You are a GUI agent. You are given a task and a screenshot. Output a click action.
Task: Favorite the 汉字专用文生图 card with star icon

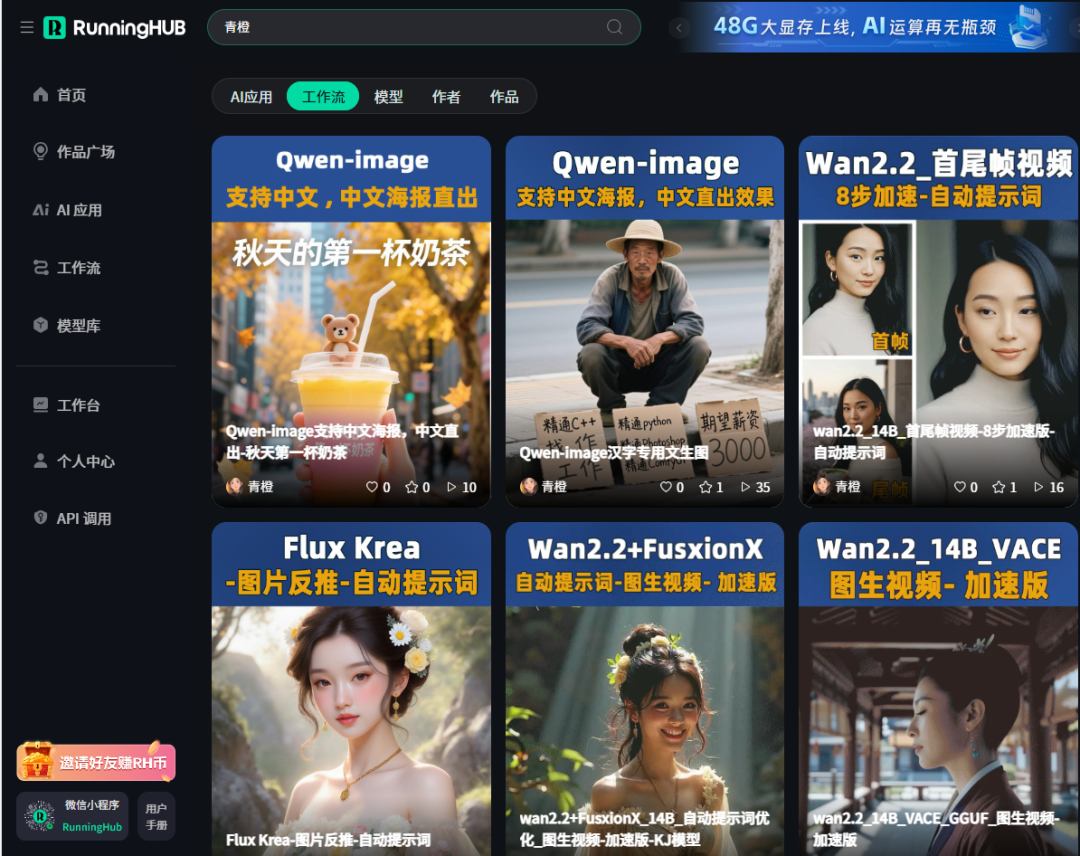tap(705, 487)
